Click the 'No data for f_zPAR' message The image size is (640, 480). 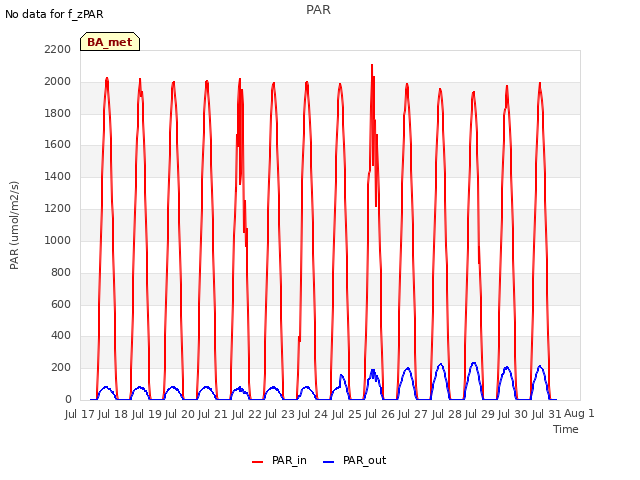click(x=54, y=14)
